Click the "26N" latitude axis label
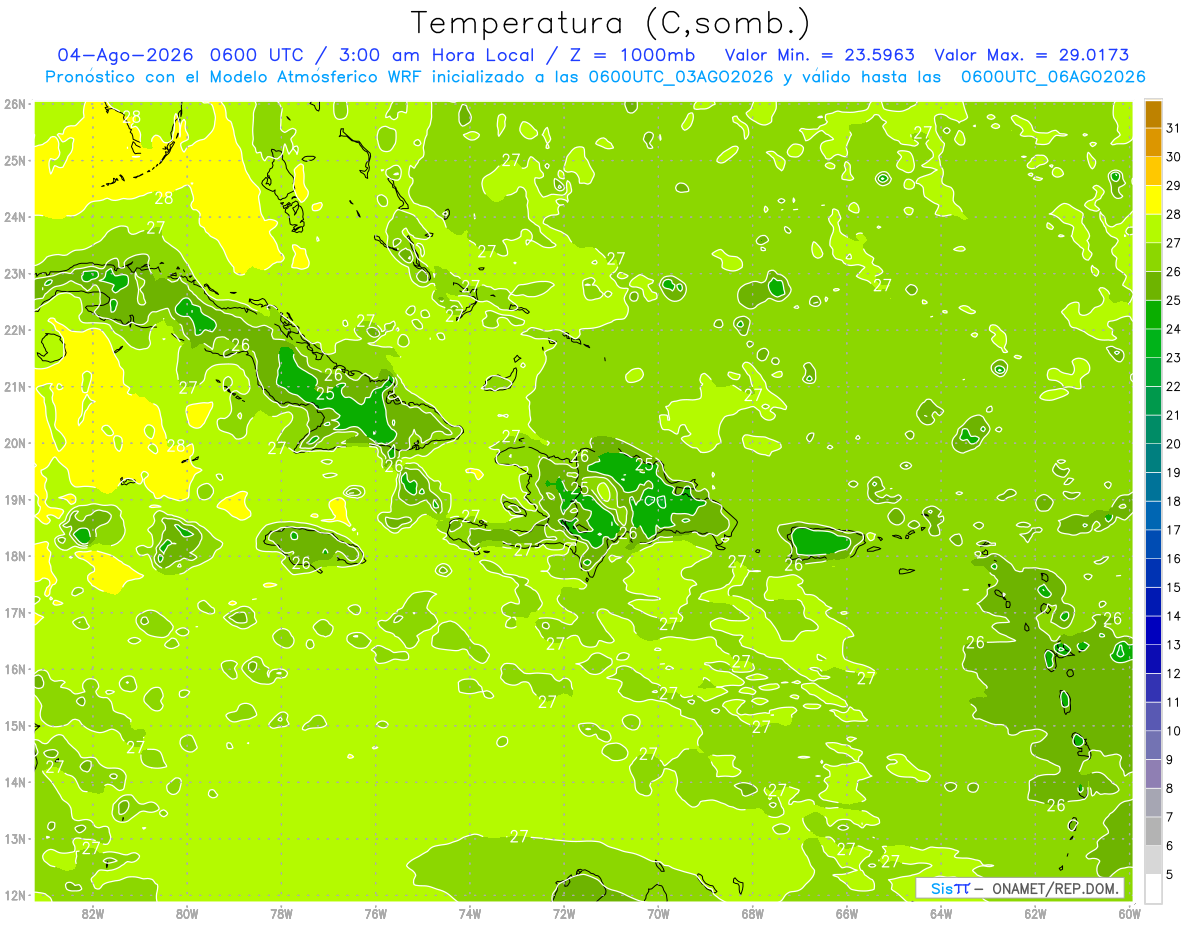Image resolution: width=1200 pixels, height=927 pixels. [x=15, y=104]
